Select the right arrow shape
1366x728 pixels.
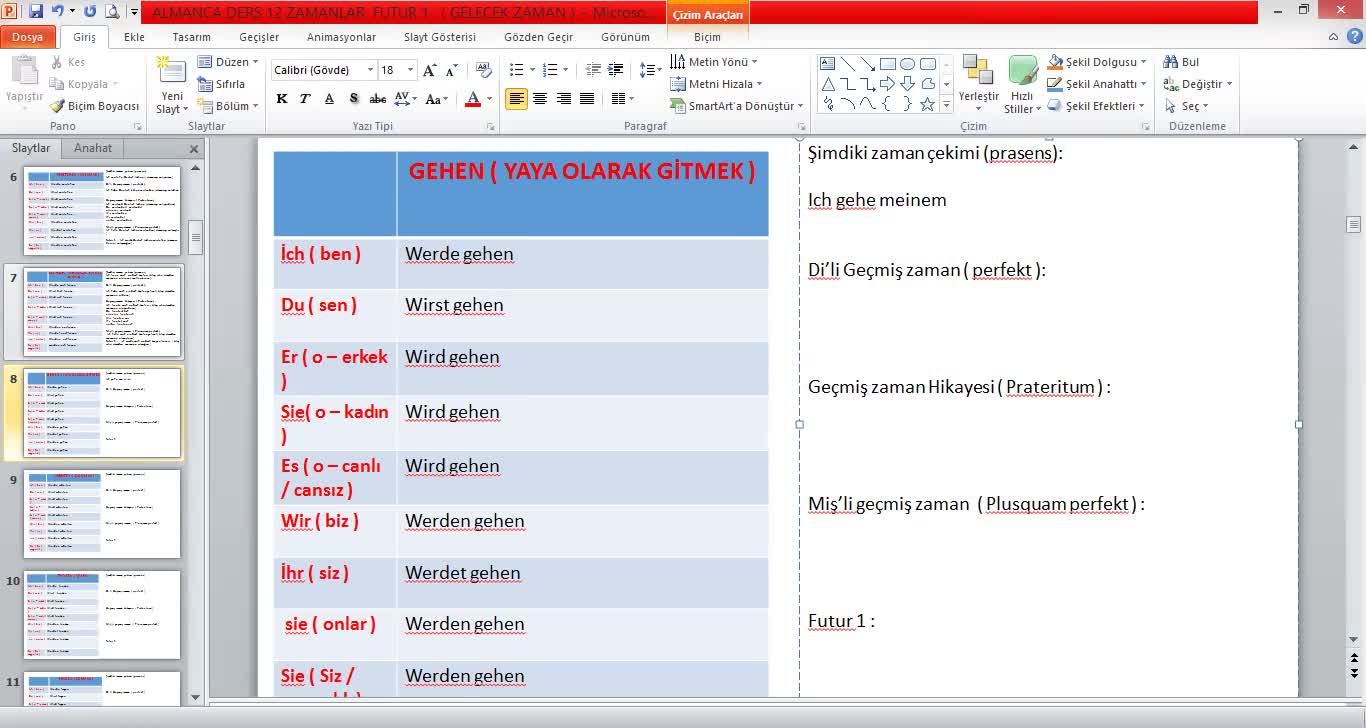pos(888,84)
